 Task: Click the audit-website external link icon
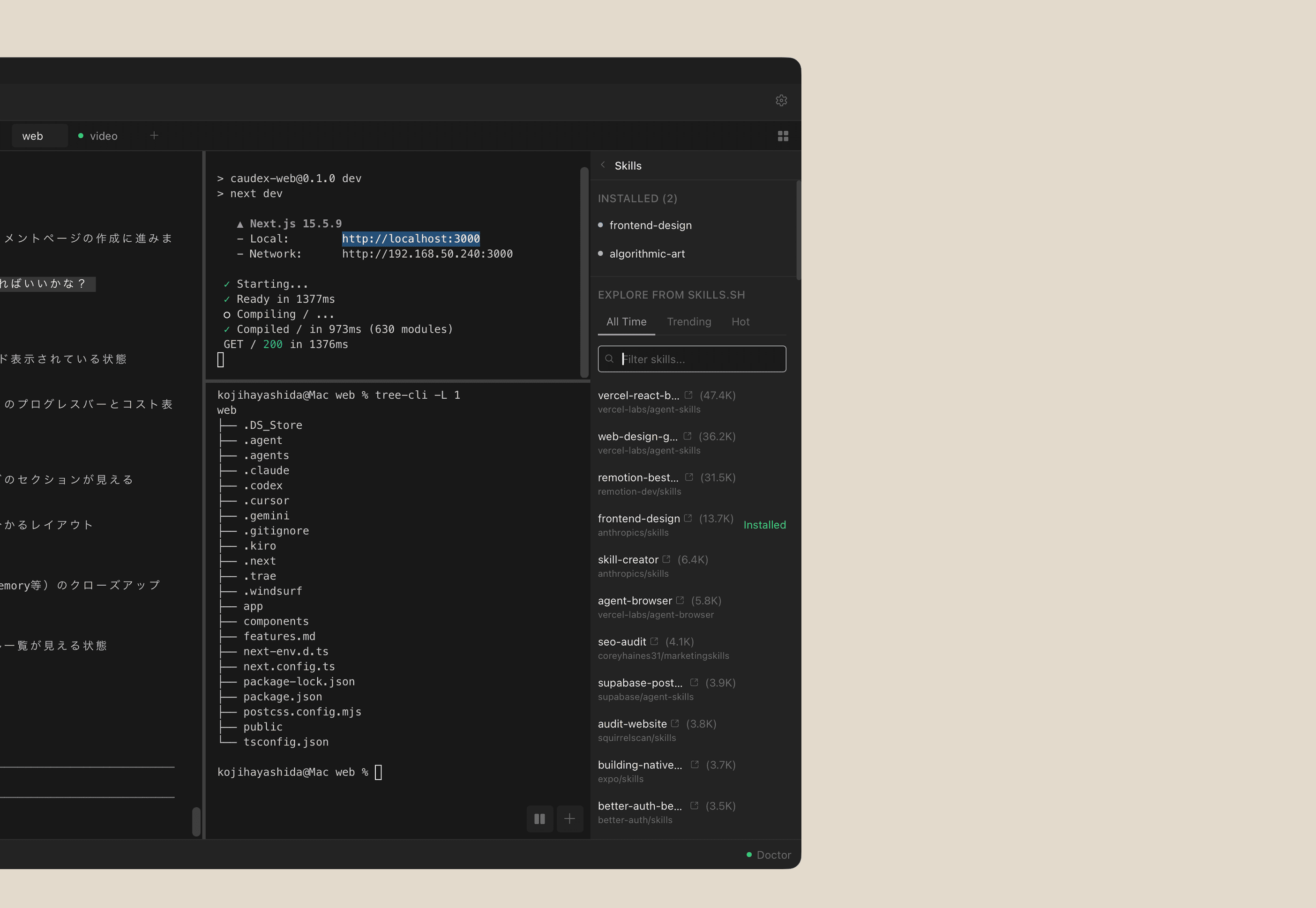pos(675,724)
